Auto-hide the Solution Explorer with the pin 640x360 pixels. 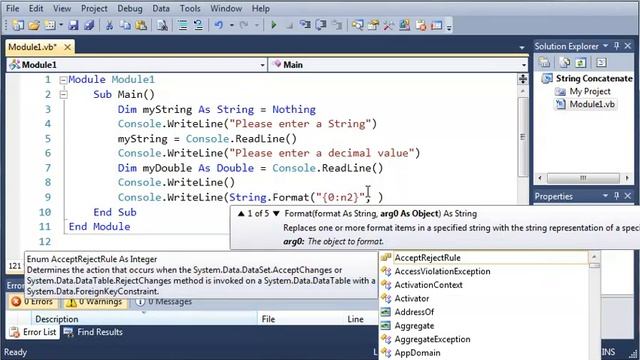pos(617,46)
